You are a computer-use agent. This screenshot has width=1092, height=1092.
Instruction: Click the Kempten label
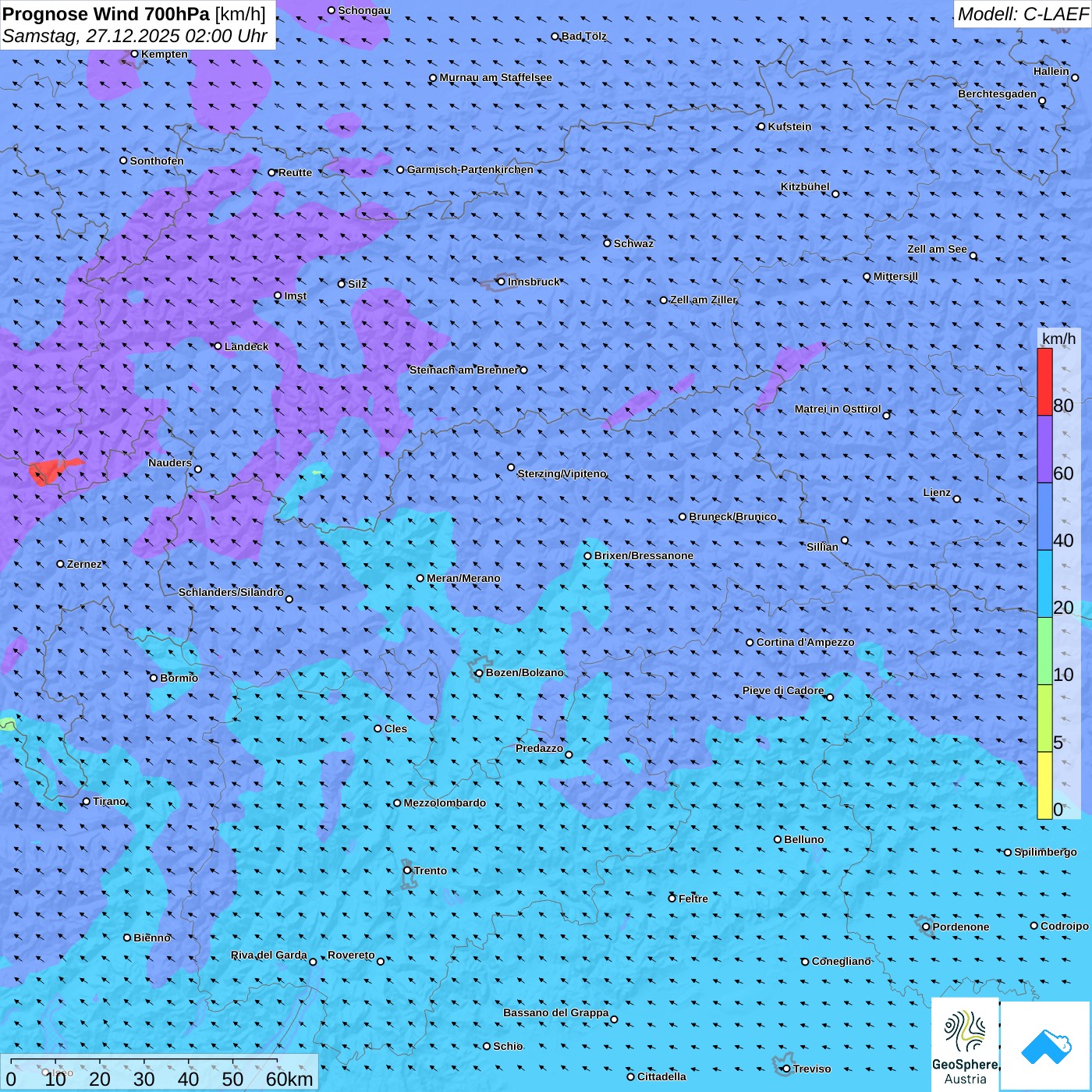[165, 54]
